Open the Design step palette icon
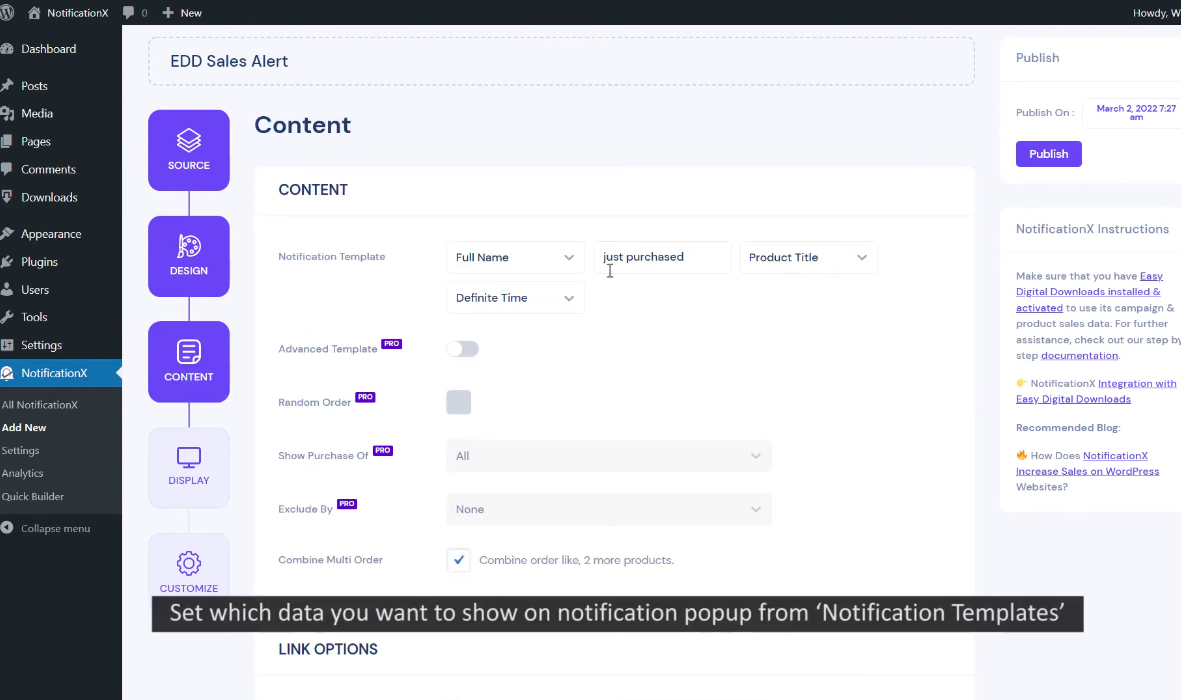 [189, 246]
